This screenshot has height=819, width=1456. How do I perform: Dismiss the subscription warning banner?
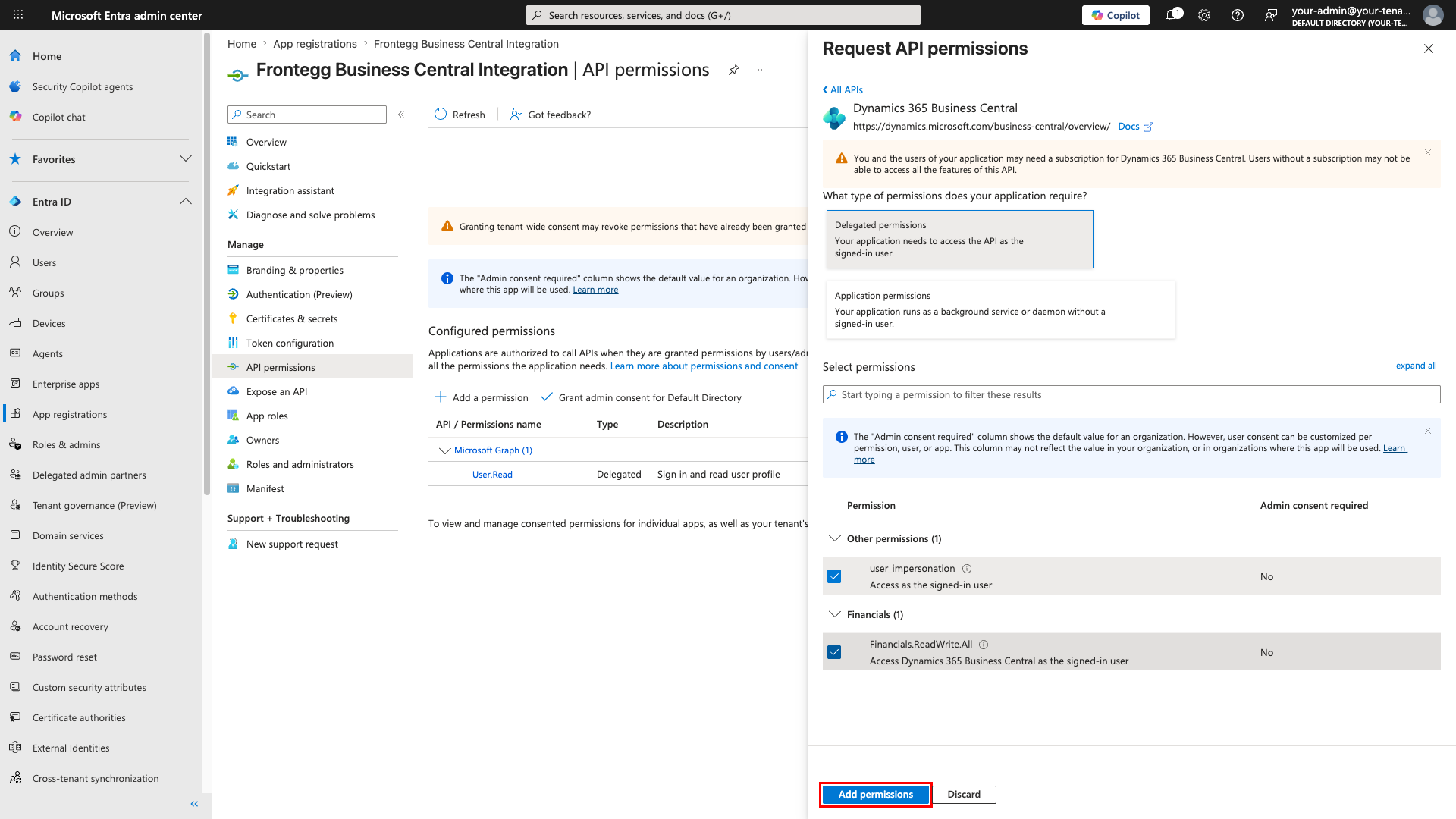pyautogui.click(x=1428, y=153)
